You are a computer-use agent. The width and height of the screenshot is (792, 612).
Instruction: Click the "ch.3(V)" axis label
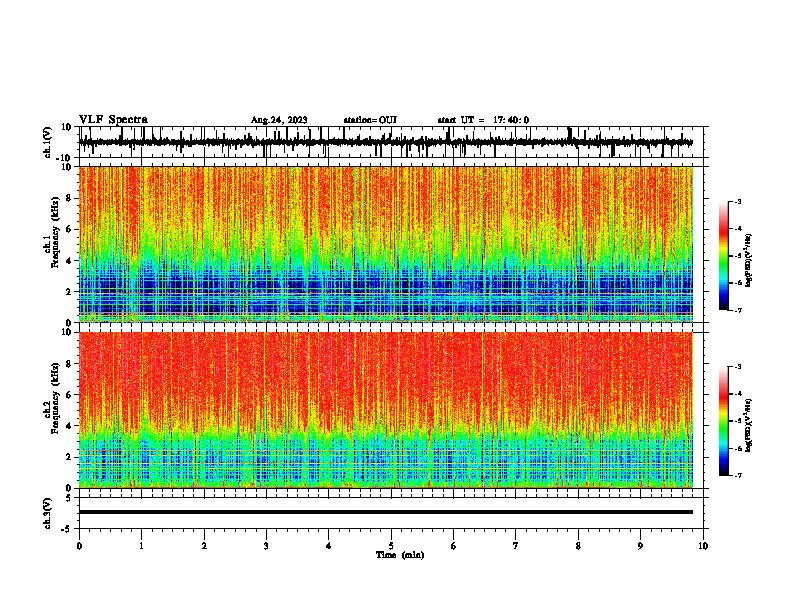48,513
